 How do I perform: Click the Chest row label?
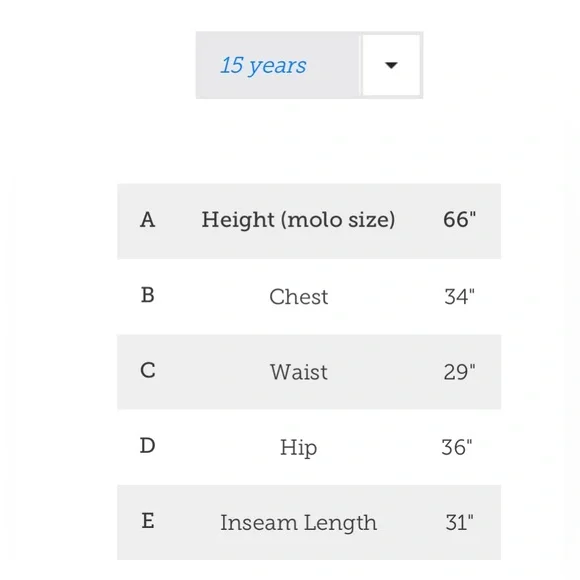299,297
